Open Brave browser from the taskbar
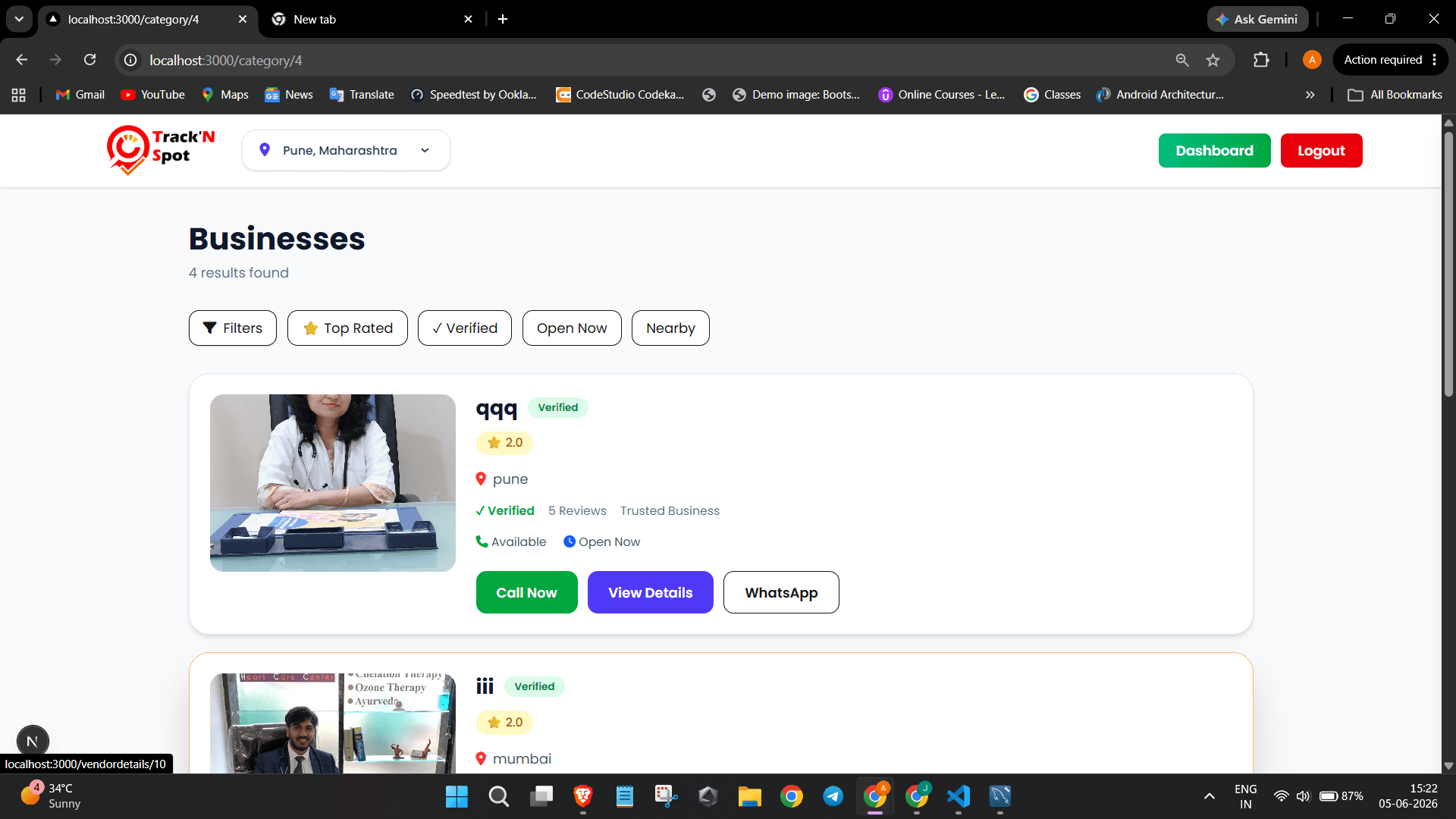Image resolution: width=1456 pixels, height=819 pixels. pyautogui.click(x=583, y=796)
